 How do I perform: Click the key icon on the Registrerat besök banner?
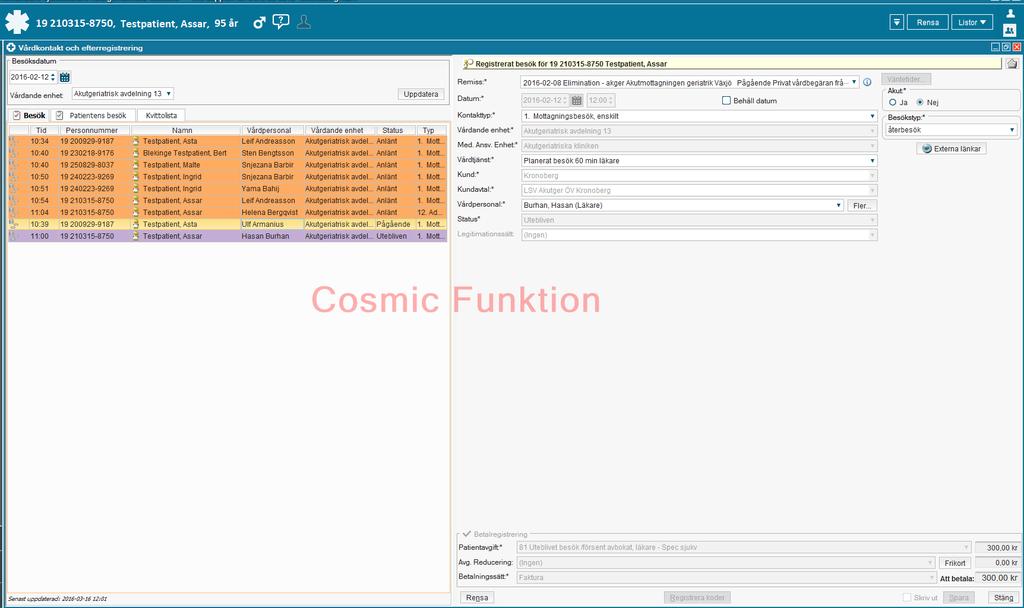point(468,64)
